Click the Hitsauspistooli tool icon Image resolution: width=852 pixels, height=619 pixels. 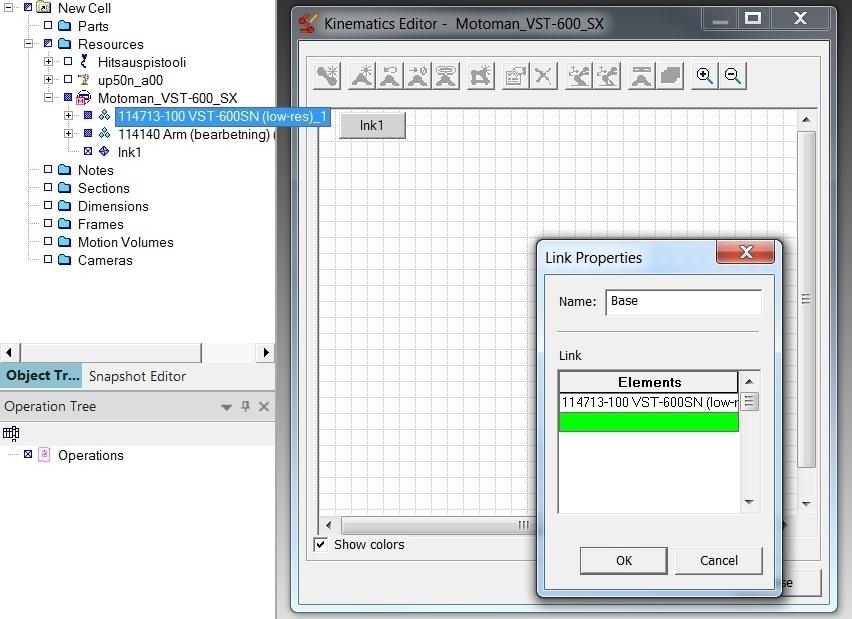pyautogui.click(x=84, y=61)
